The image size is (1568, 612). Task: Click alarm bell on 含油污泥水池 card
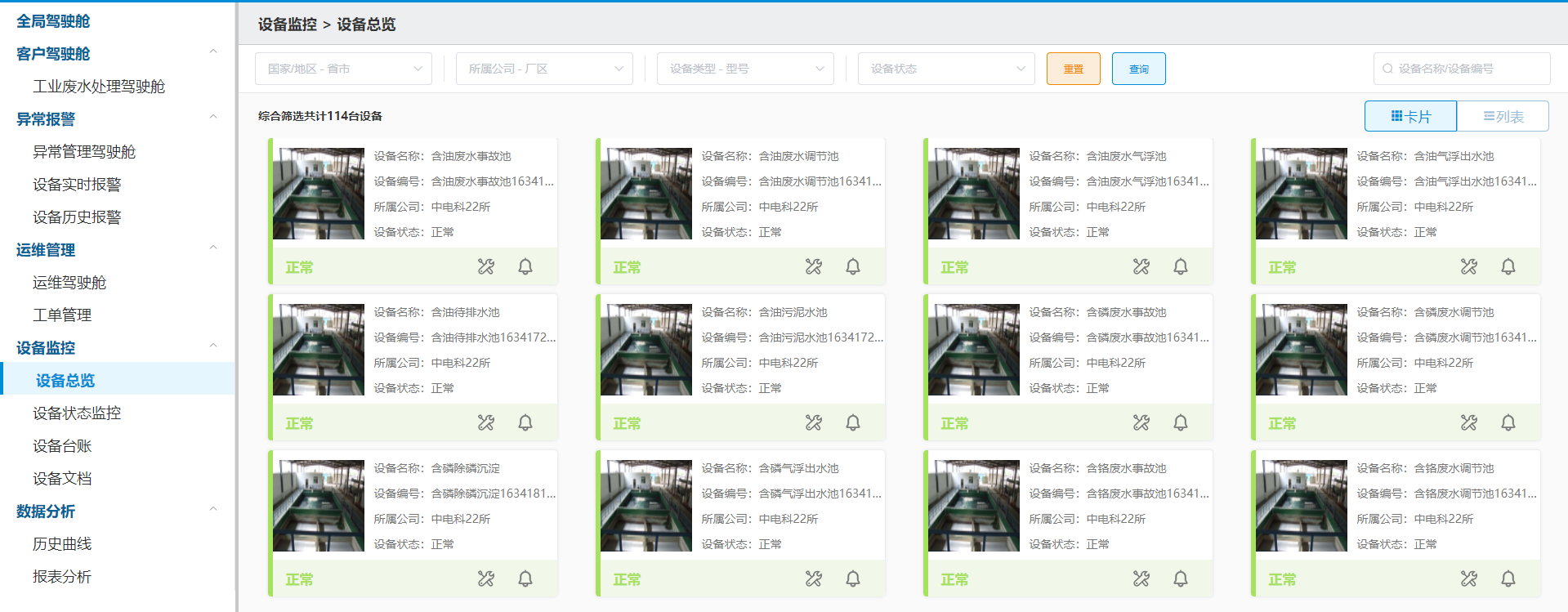pyautogui.click(x=853, y=422)
